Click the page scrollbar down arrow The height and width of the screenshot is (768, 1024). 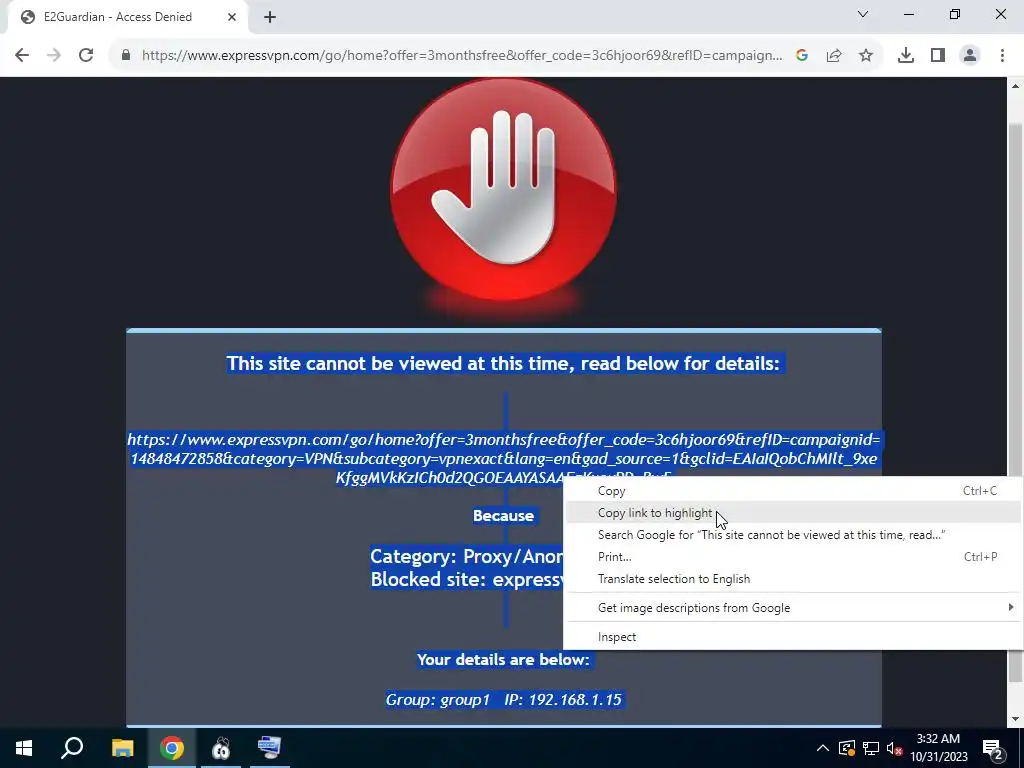pyautogui.click(x=1015, y=719)
